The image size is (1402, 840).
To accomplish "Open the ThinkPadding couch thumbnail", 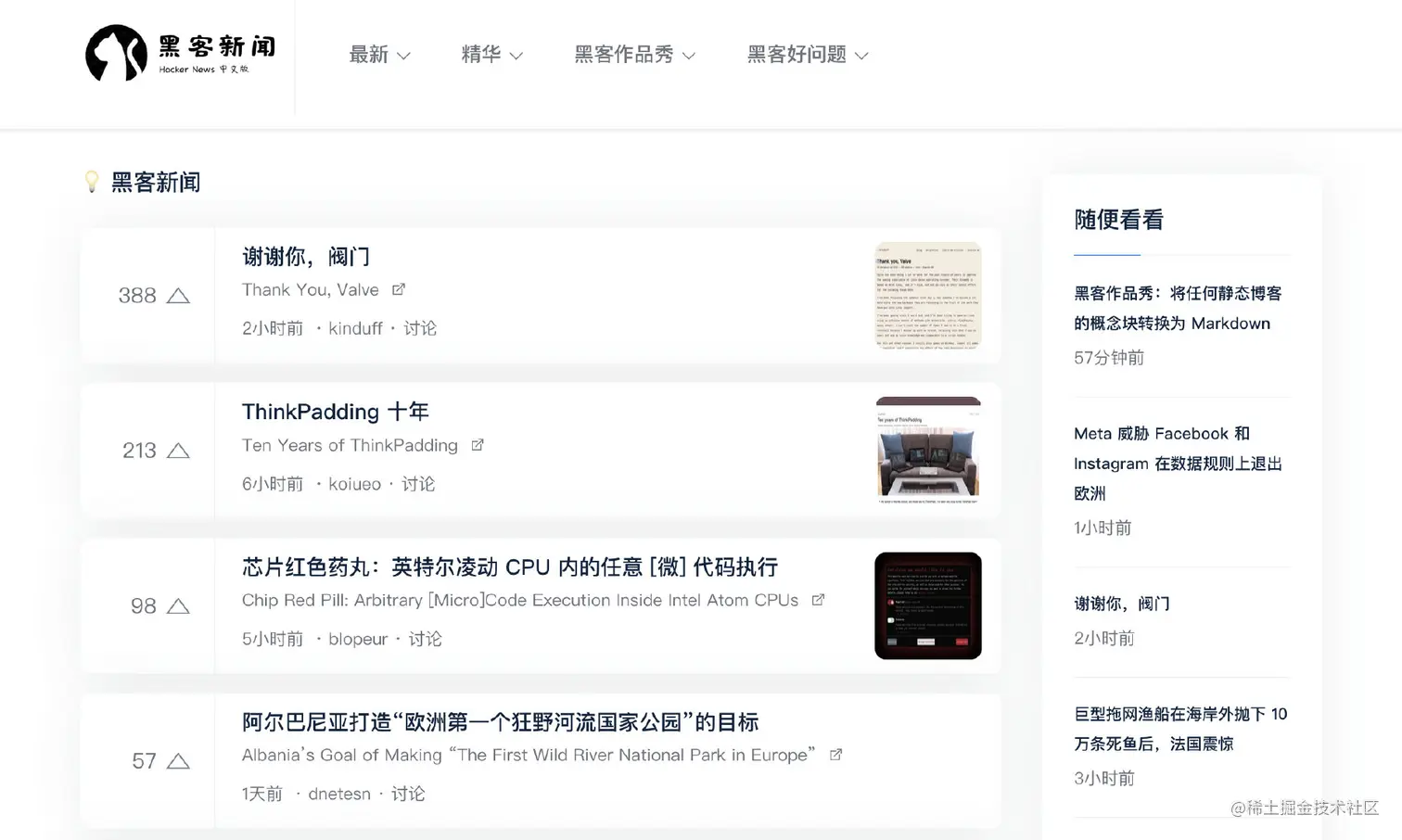I will (x=928, y=451).
